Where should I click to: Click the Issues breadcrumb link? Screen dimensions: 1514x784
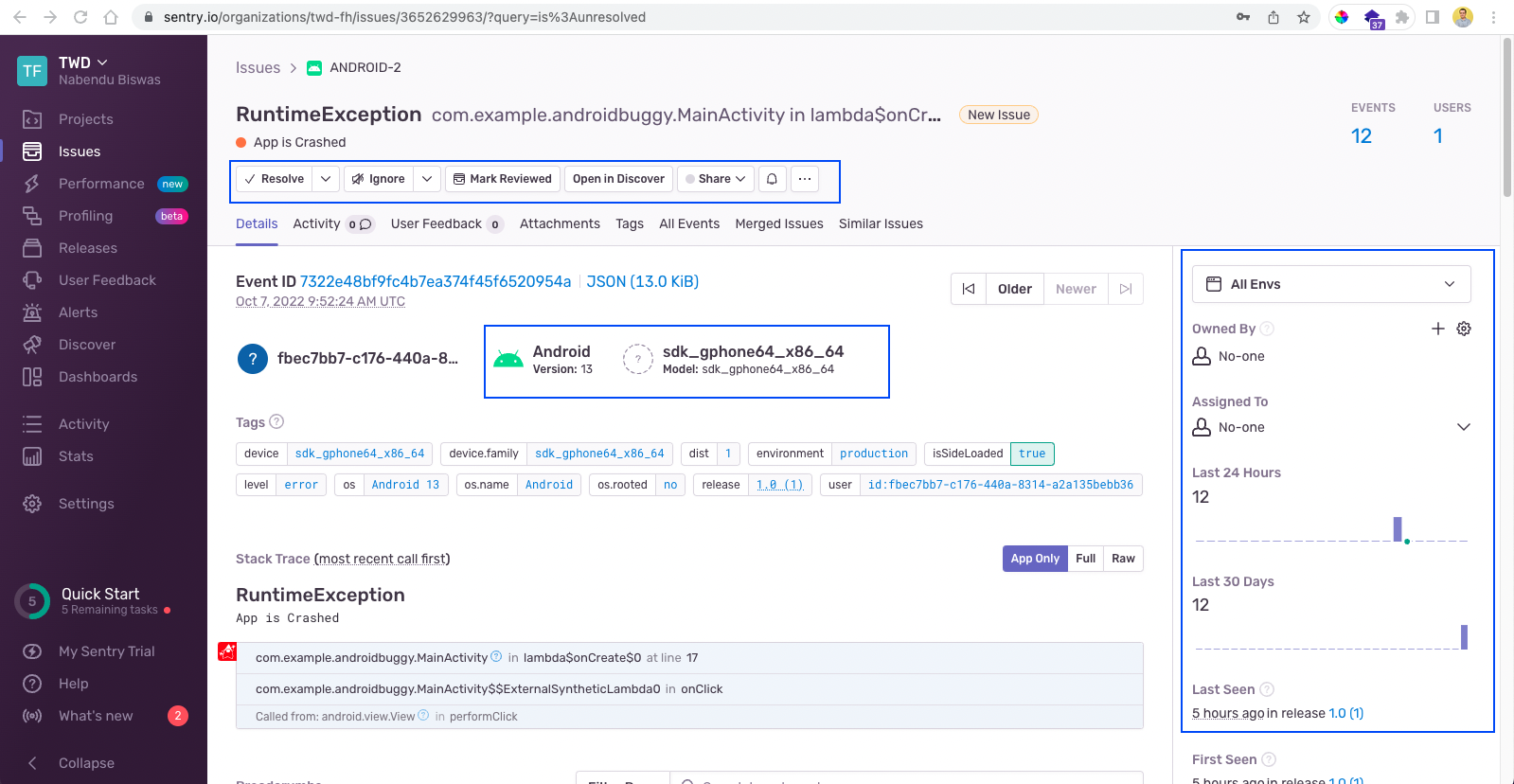[x=258, y=68]
